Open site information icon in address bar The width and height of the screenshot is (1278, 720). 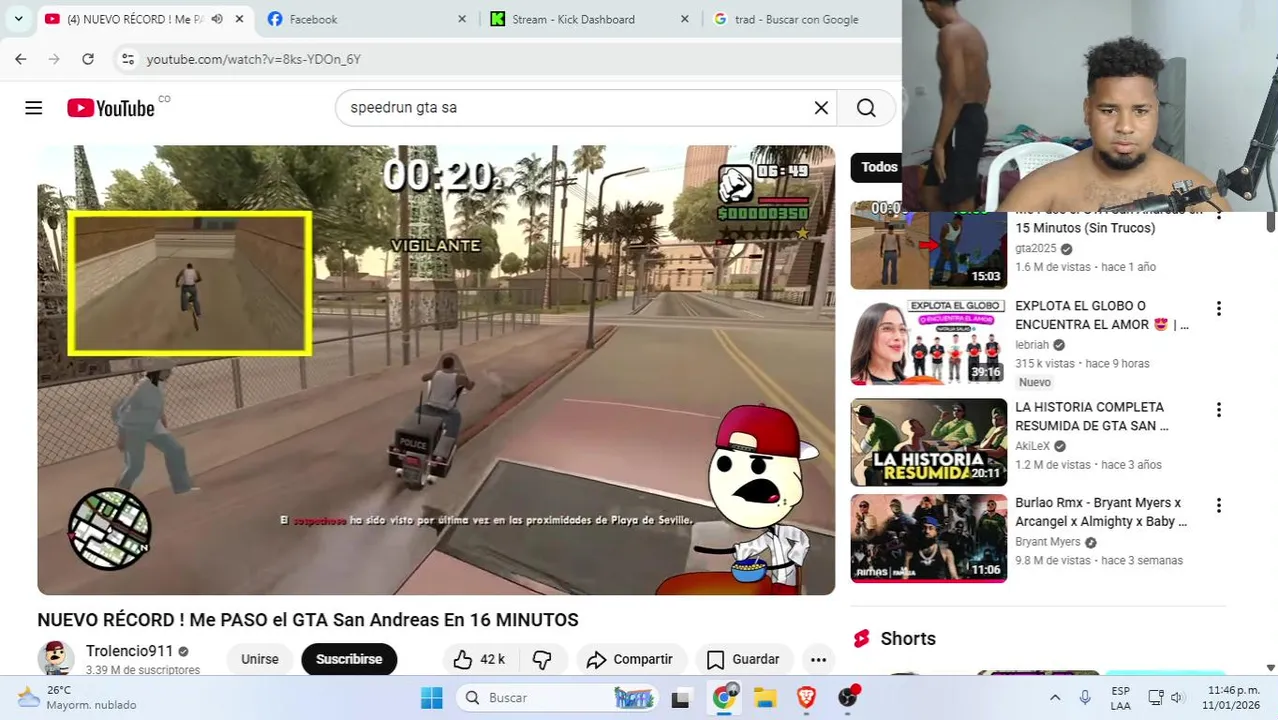(x=128, y=59)
